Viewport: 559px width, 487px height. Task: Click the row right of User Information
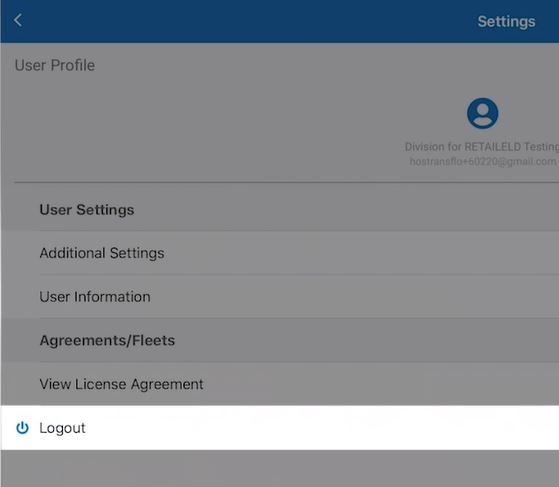click(354, 297)
